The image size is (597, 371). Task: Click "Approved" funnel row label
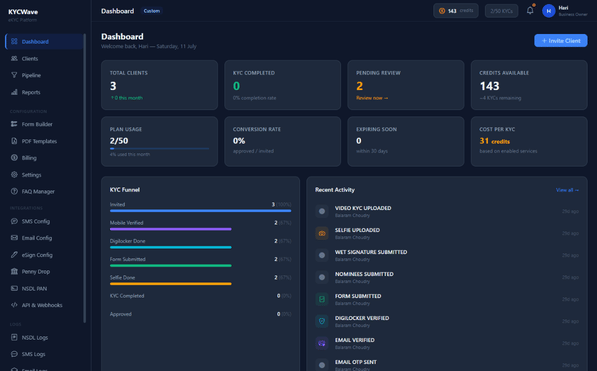click(121, 314)
